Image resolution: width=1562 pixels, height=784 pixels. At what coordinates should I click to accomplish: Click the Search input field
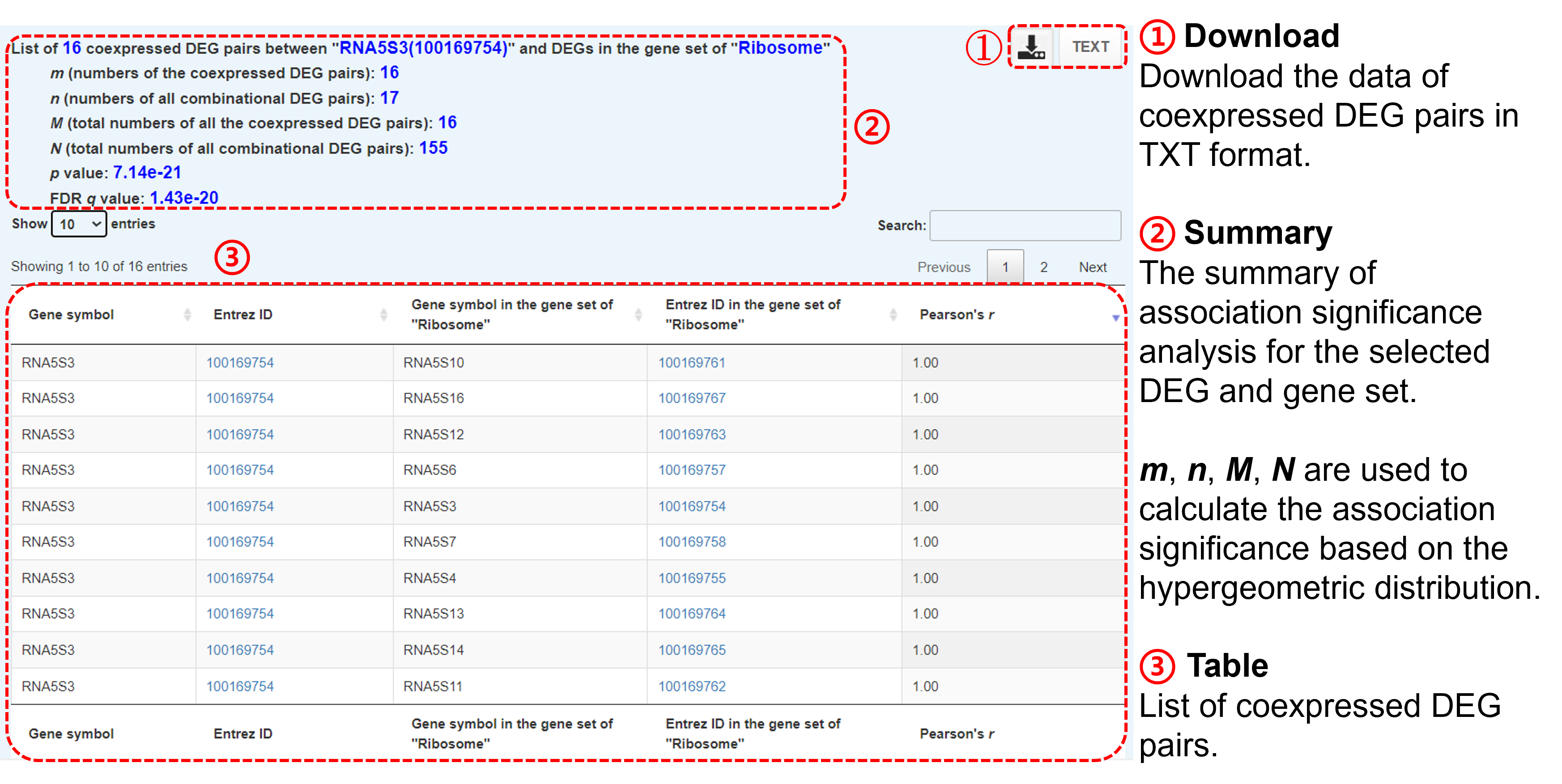pyautogui.click(x=1025, y=225)
